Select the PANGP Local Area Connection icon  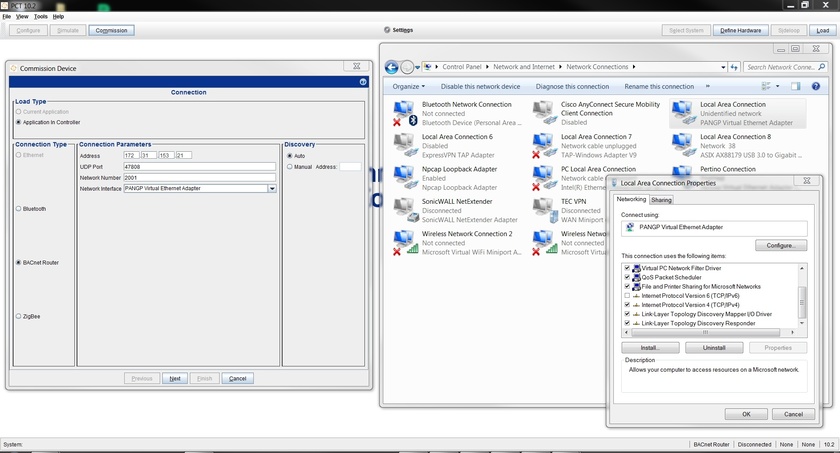pos(683,114)
